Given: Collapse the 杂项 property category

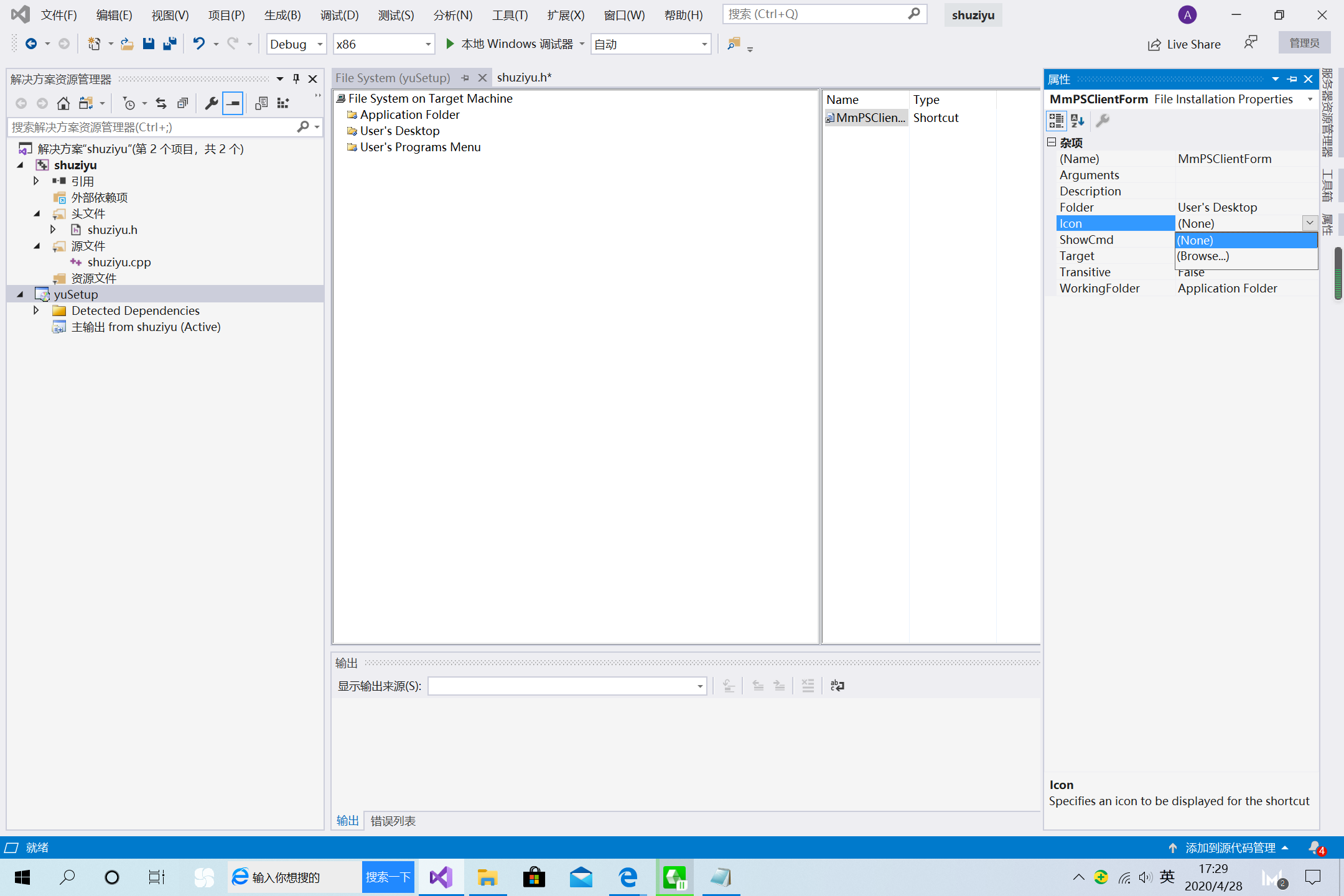Looking at the screenshot, I should 1052,142.
